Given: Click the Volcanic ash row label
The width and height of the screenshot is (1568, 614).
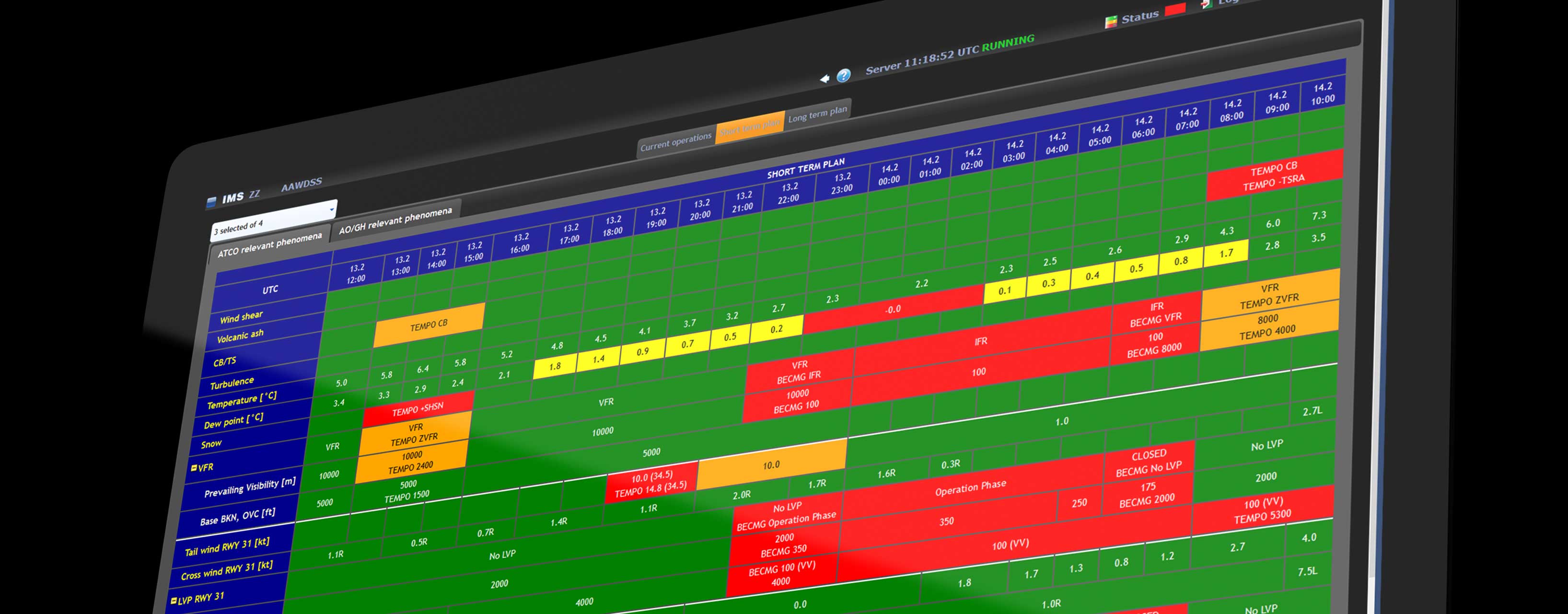Looking at the screenshot, I should pos(240,336).
